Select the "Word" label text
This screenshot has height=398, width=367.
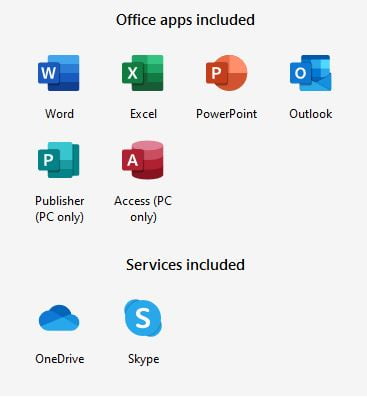(x=59, y=114)
